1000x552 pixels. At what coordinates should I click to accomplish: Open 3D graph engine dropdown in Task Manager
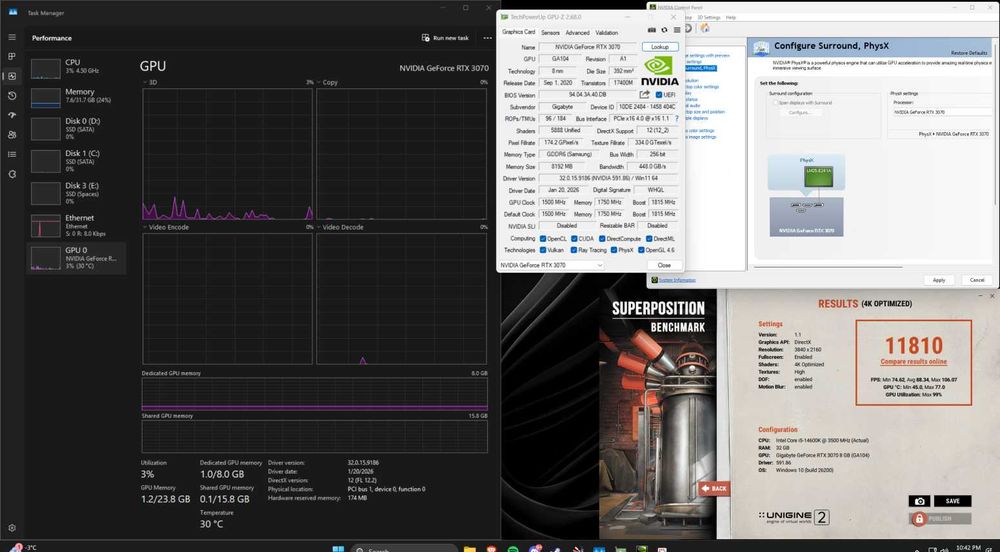pos(149,82)
